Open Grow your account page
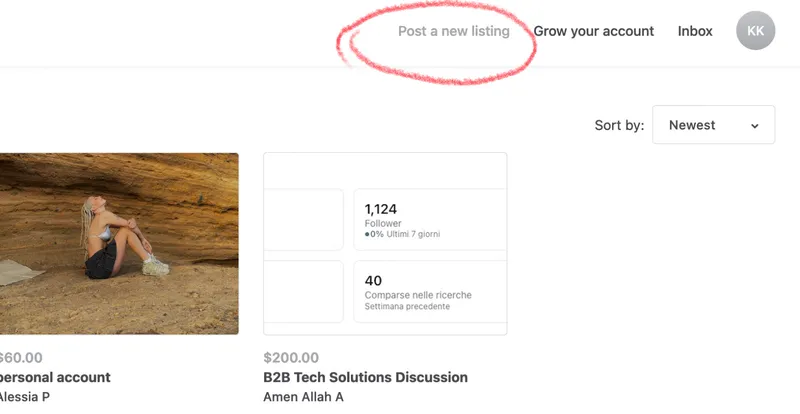Viewport: 800px width, 414px height. click(593, 31)
